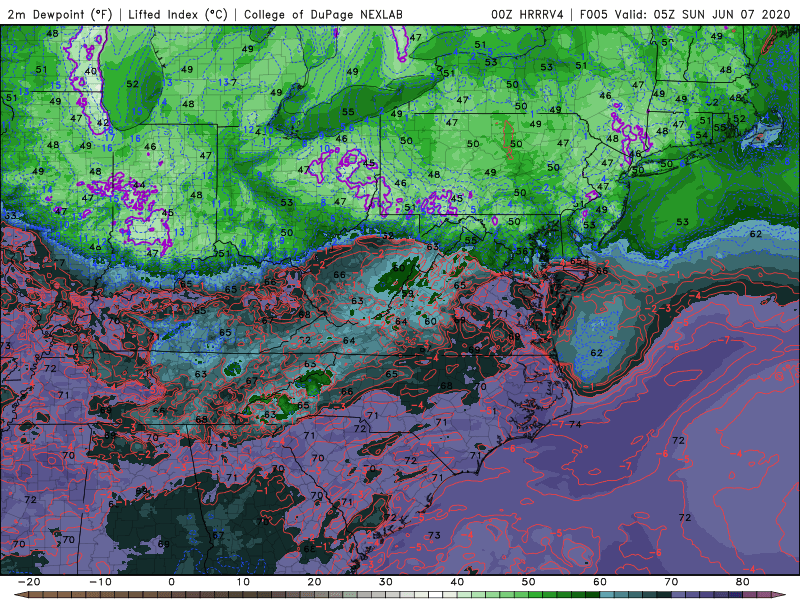Screen dimensions: 800x600
Task: Click the "44" dewpoint value in Illinois
Action: (x=139, y=185)
